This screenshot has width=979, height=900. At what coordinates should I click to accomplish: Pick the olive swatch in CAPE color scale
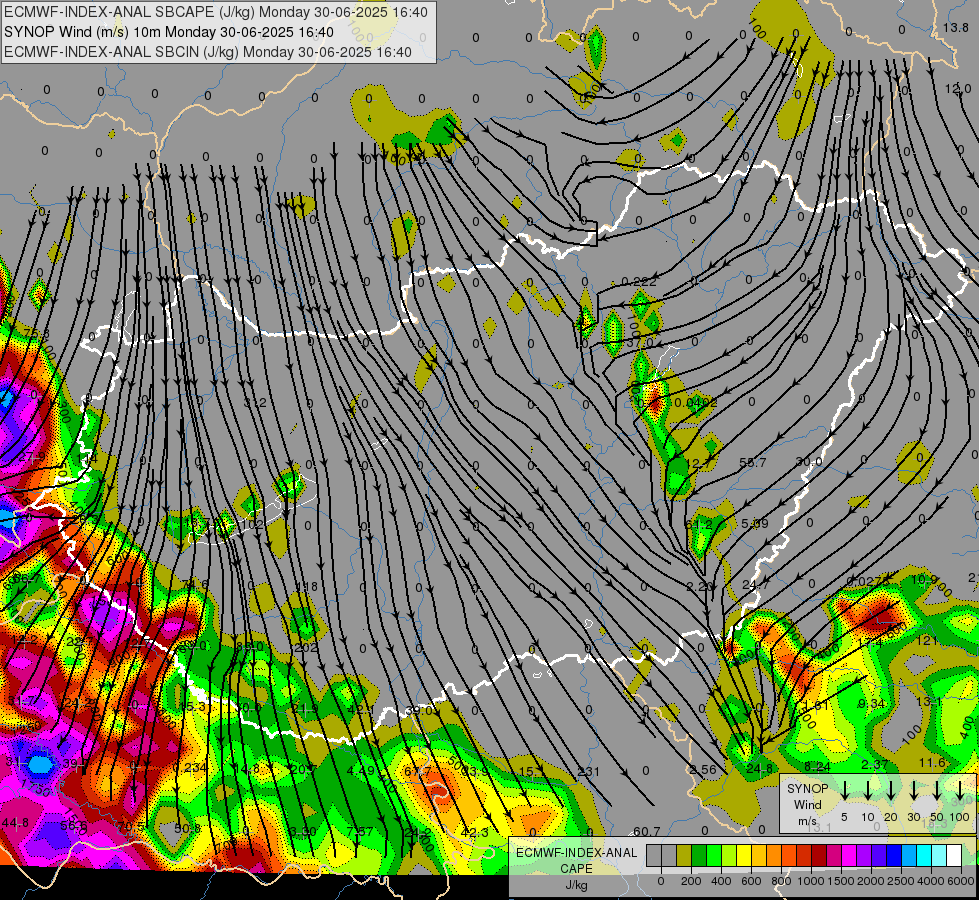click(684, 855)
